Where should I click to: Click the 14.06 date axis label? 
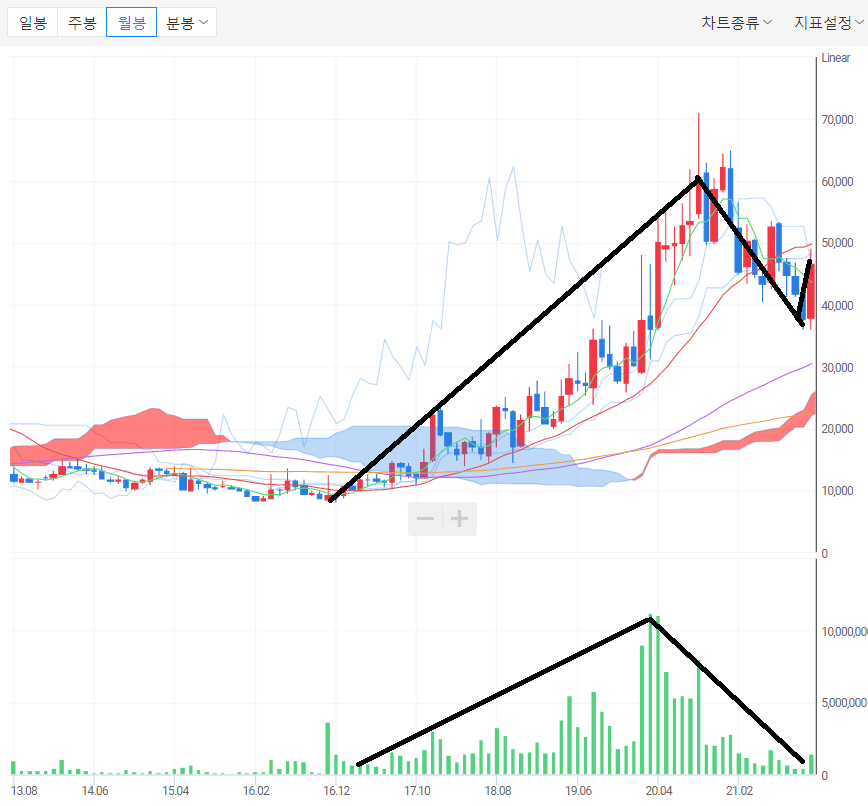click(x=95, y=790)
